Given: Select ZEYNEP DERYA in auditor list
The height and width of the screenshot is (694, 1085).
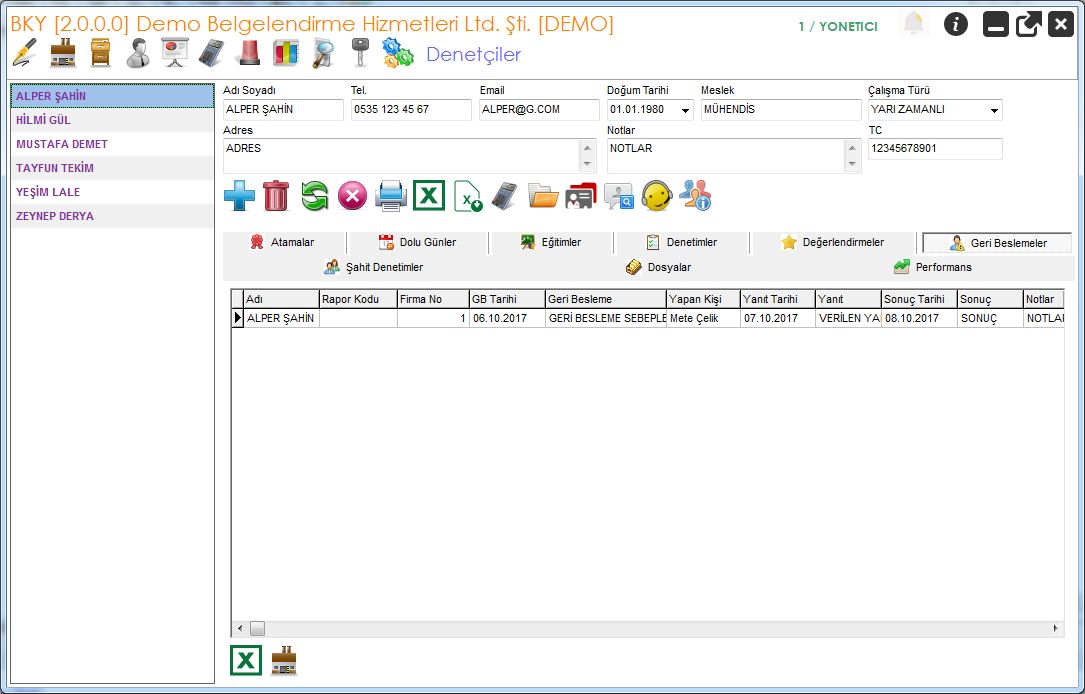Looking at the screenshot, I should 112,216.
